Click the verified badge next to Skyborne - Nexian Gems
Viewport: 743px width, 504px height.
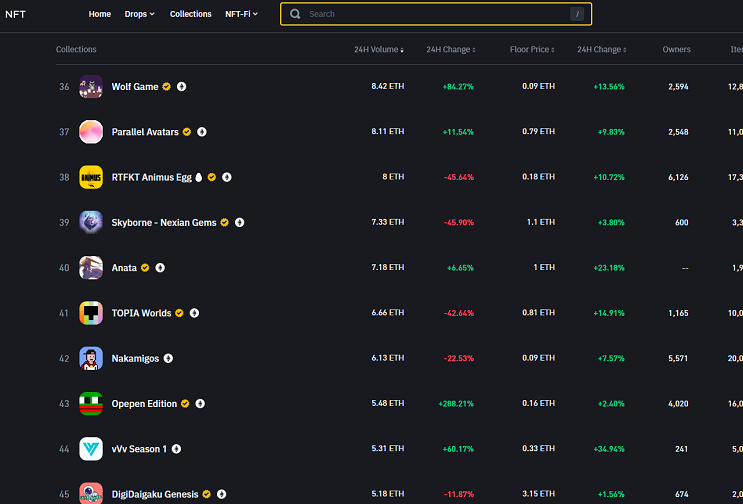click(x=225, y=223)
